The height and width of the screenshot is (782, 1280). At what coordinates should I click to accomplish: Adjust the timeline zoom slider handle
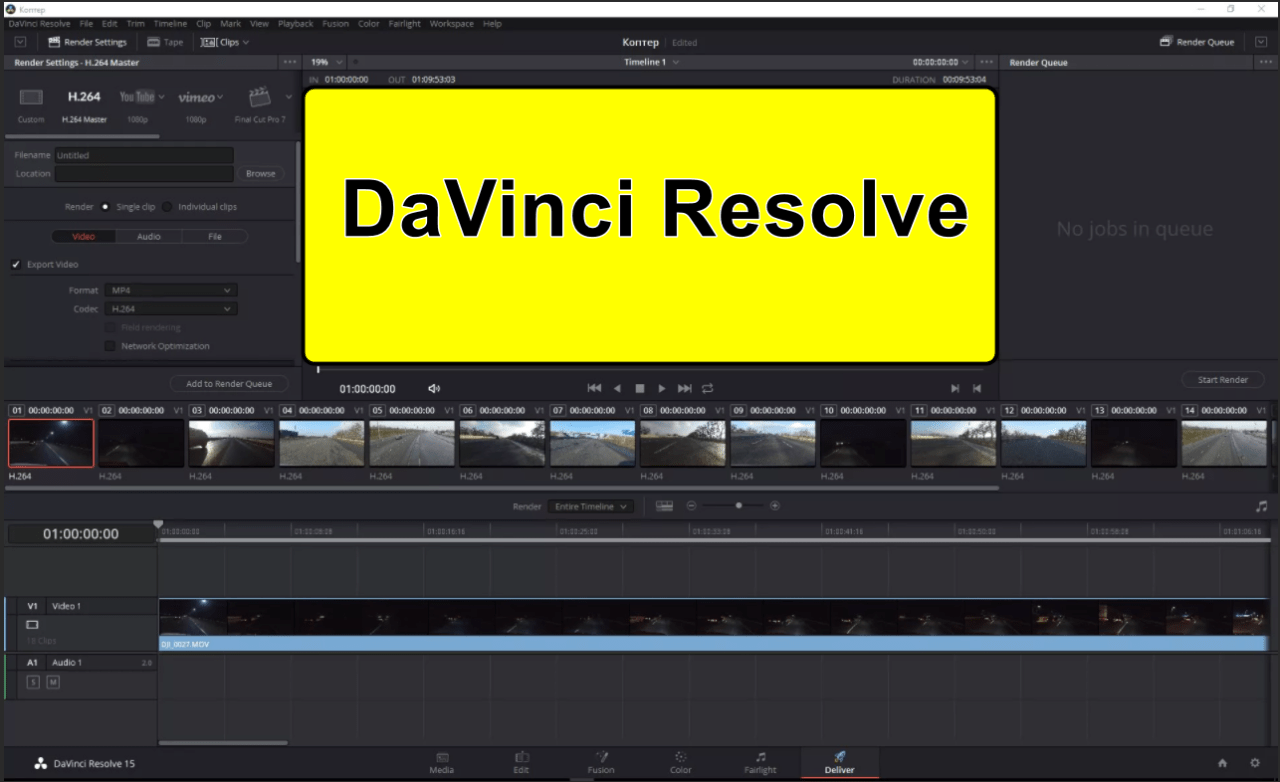point(739,506)
